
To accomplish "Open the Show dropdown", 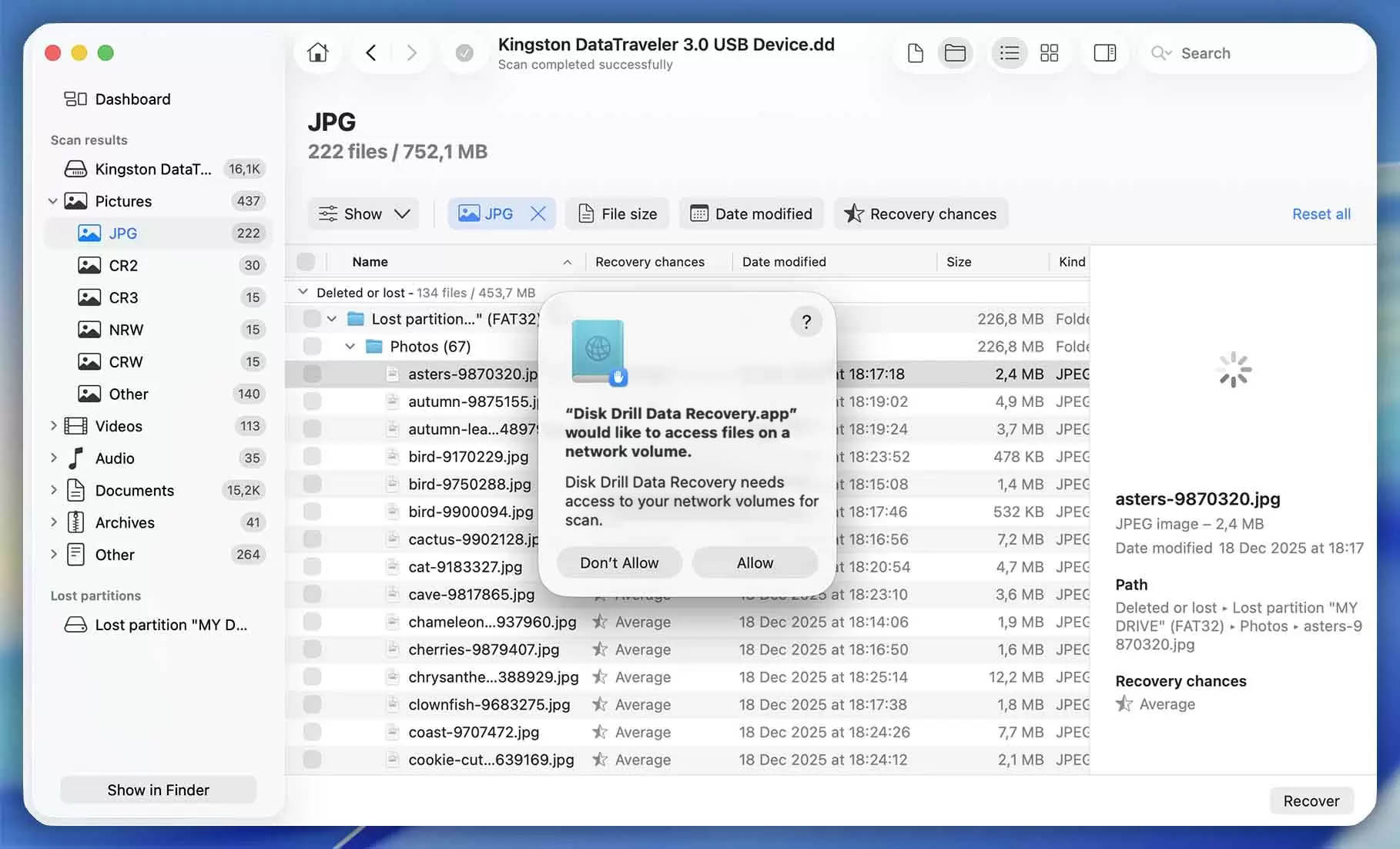I will coord(363,213).
